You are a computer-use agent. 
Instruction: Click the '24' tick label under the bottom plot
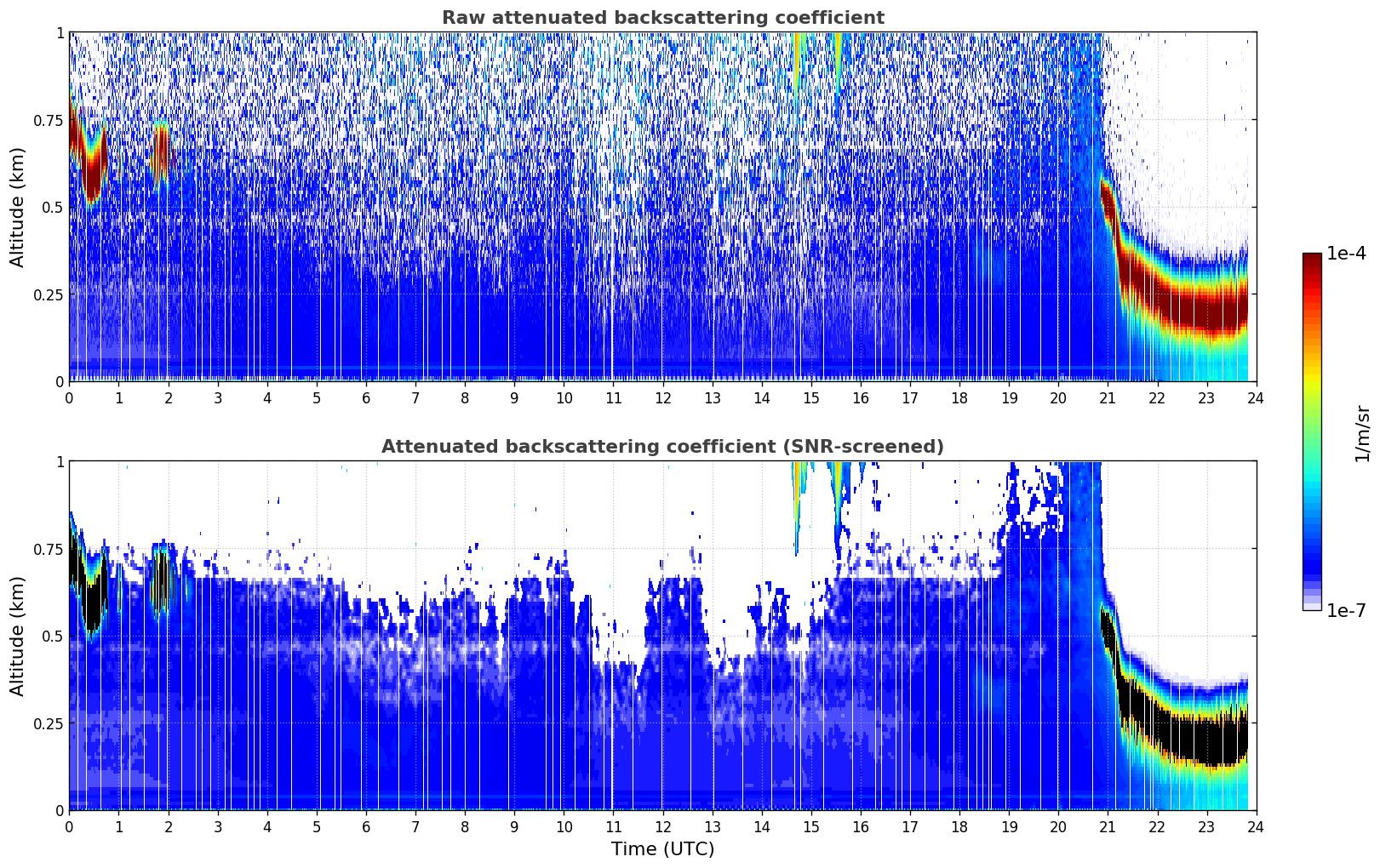click(1256, 826)
